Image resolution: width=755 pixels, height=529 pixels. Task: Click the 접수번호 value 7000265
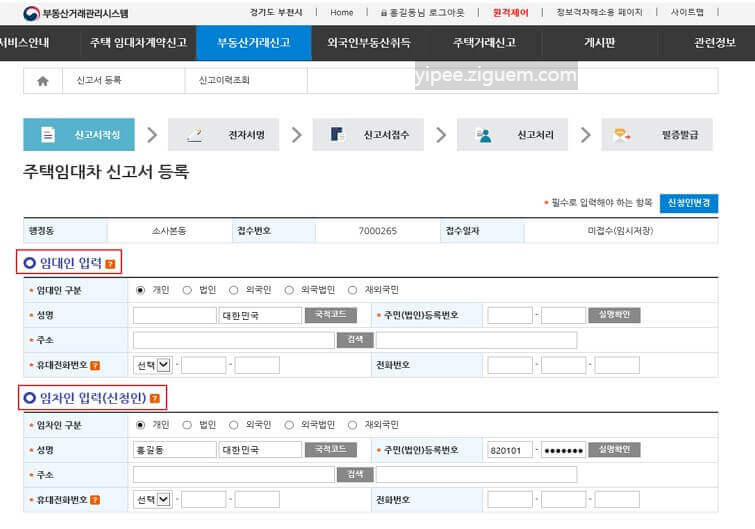point(378,231)
